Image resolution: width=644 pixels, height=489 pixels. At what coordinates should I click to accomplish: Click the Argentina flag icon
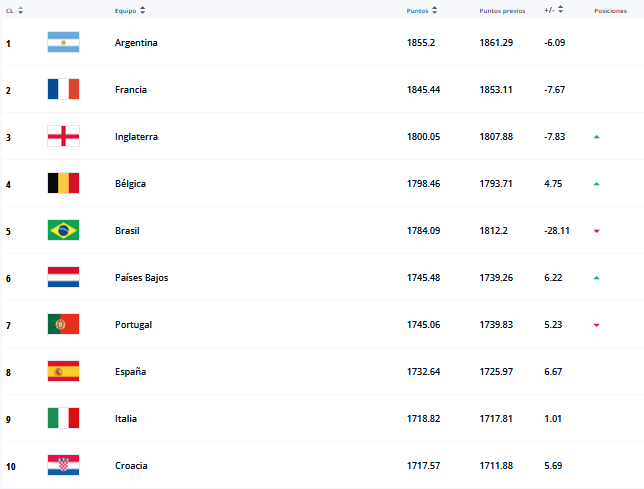(63, 42)
